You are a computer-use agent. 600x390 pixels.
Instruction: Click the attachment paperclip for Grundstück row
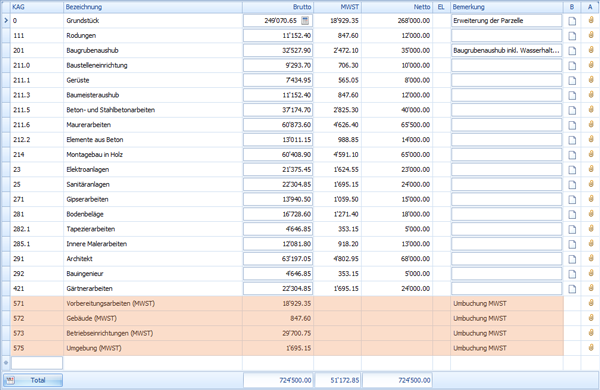point(591,20)
